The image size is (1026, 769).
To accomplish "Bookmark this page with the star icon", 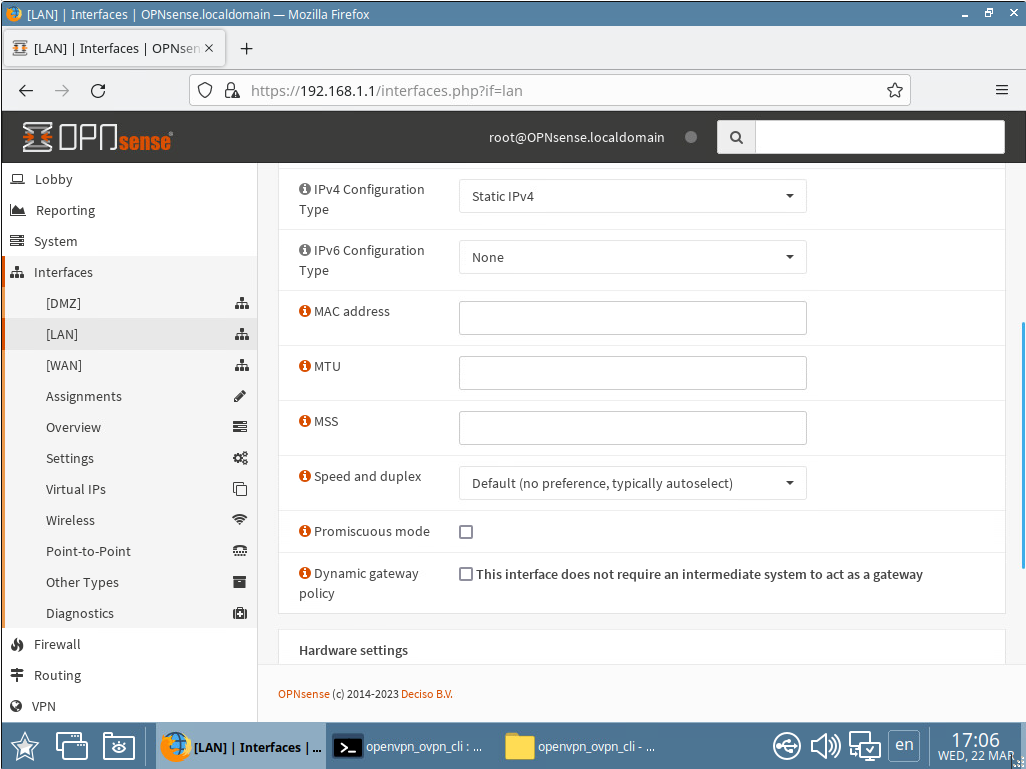I will point(894,90).
